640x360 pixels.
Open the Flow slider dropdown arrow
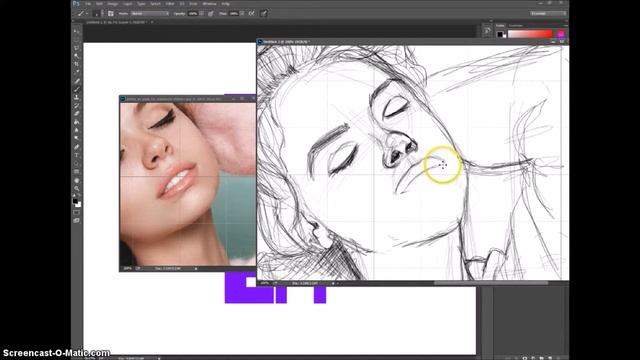[242, 13]
